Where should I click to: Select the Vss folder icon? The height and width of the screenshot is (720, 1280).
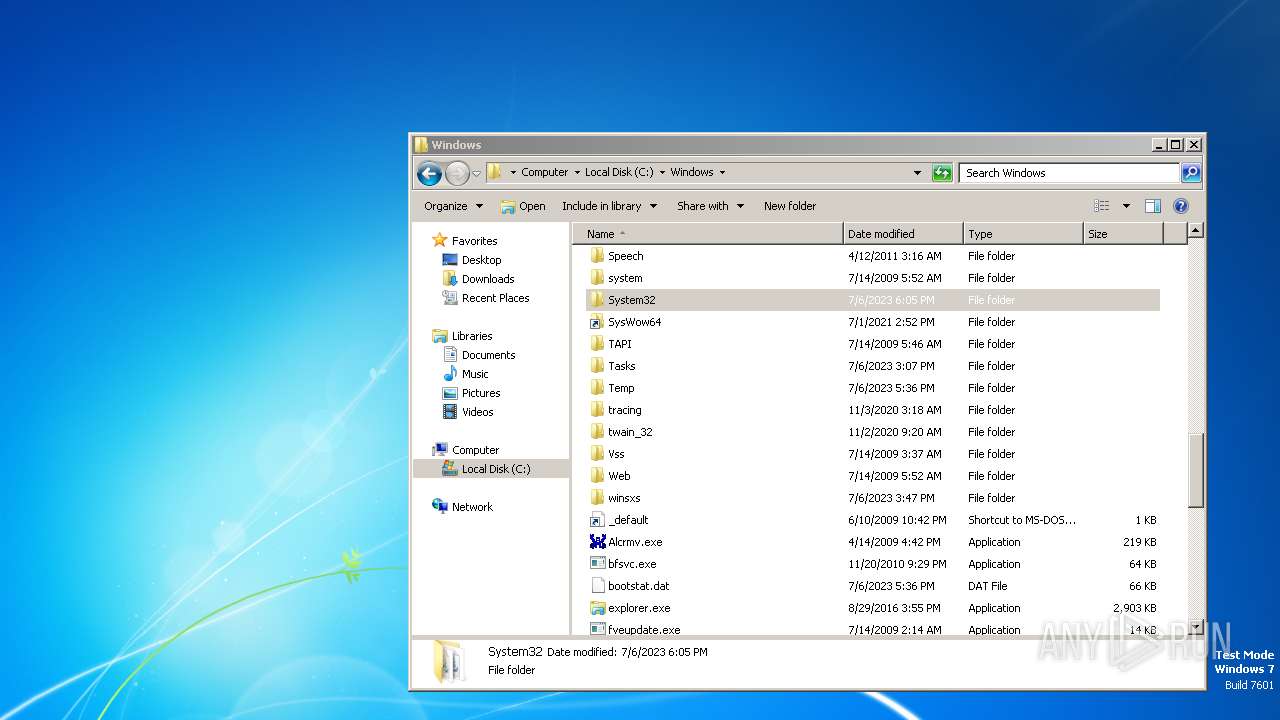pos(597,454)
